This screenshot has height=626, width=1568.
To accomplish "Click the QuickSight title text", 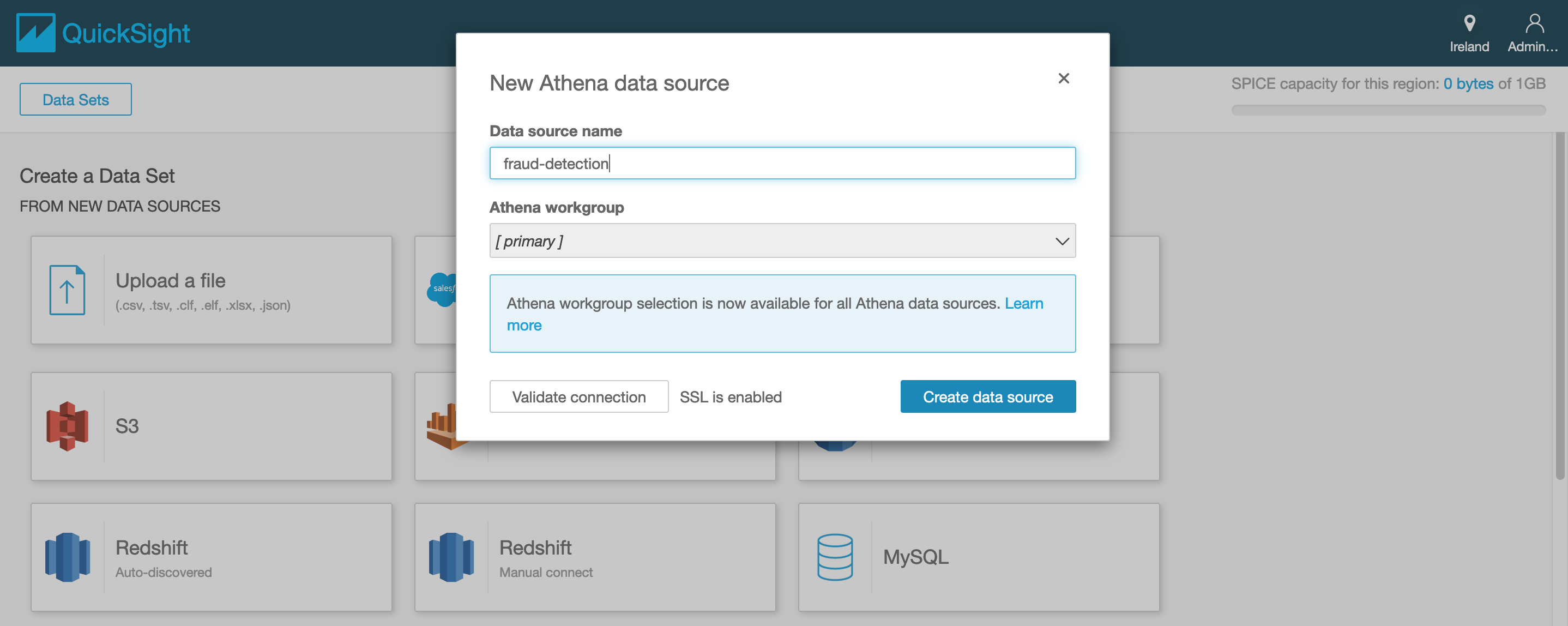I will 126,33.
